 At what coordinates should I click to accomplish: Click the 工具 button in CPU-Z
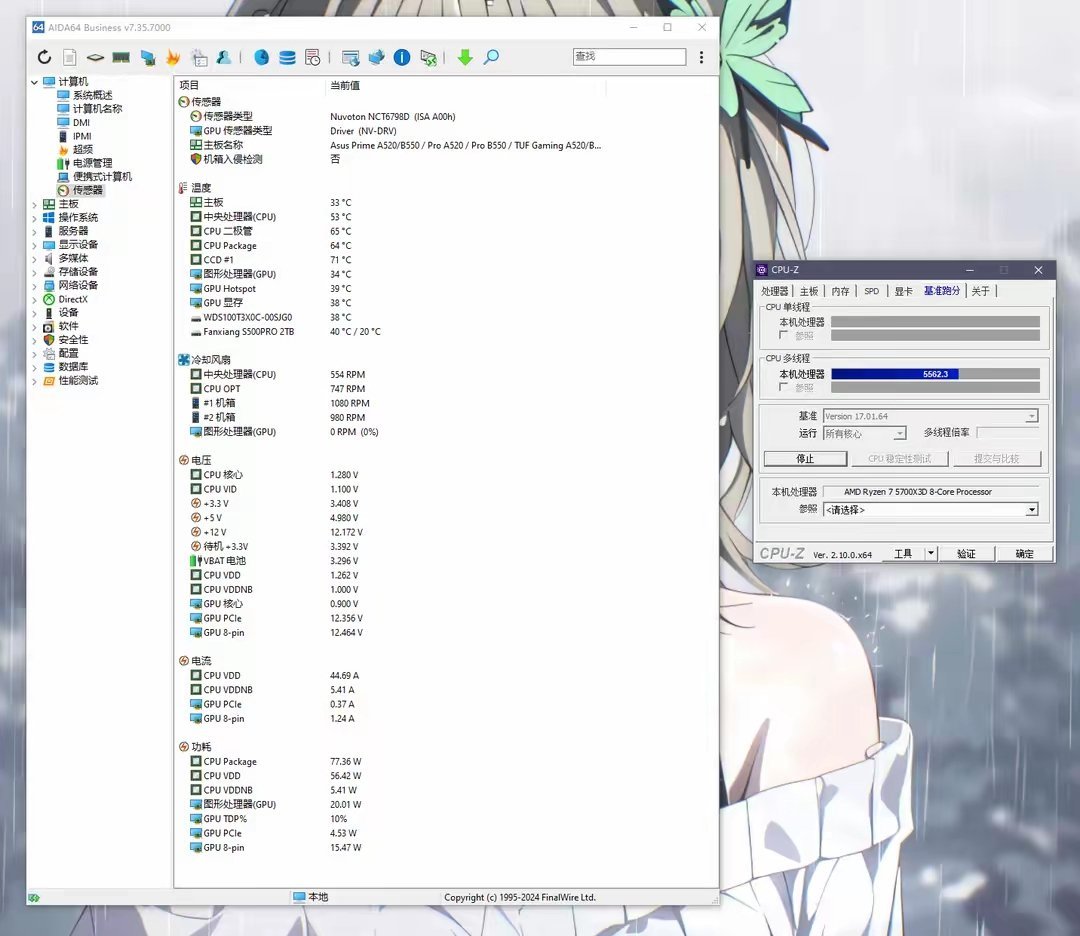pyautogui.click(x=902, y=553)
